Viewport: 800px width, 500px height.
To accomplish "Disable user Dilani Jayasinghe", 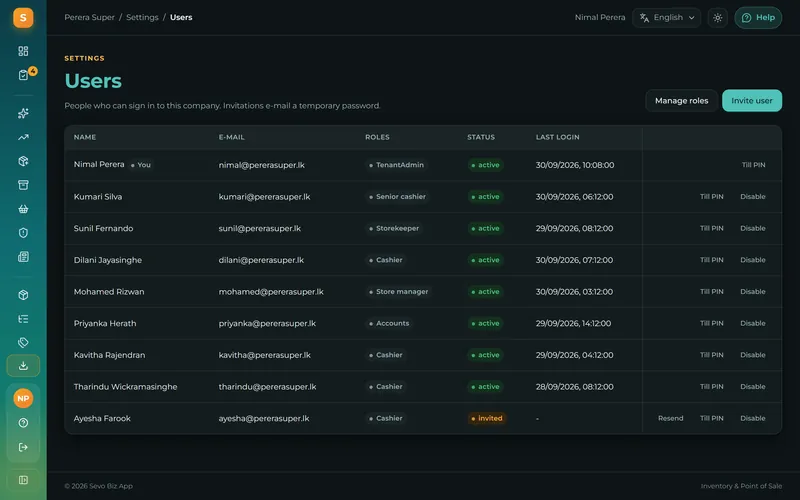I will coord(753,260).
